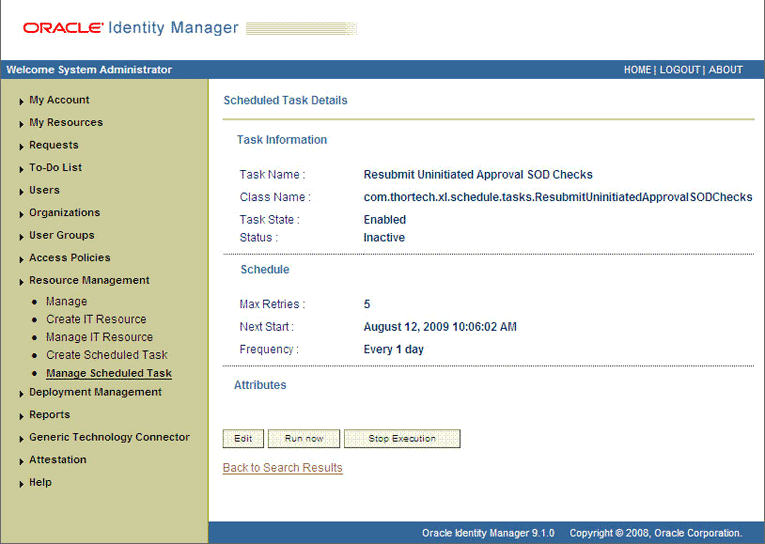Click the Oracle Identity Manager logo
The image size is (765, 544).
pyautogui.click(x=131, y=27)
